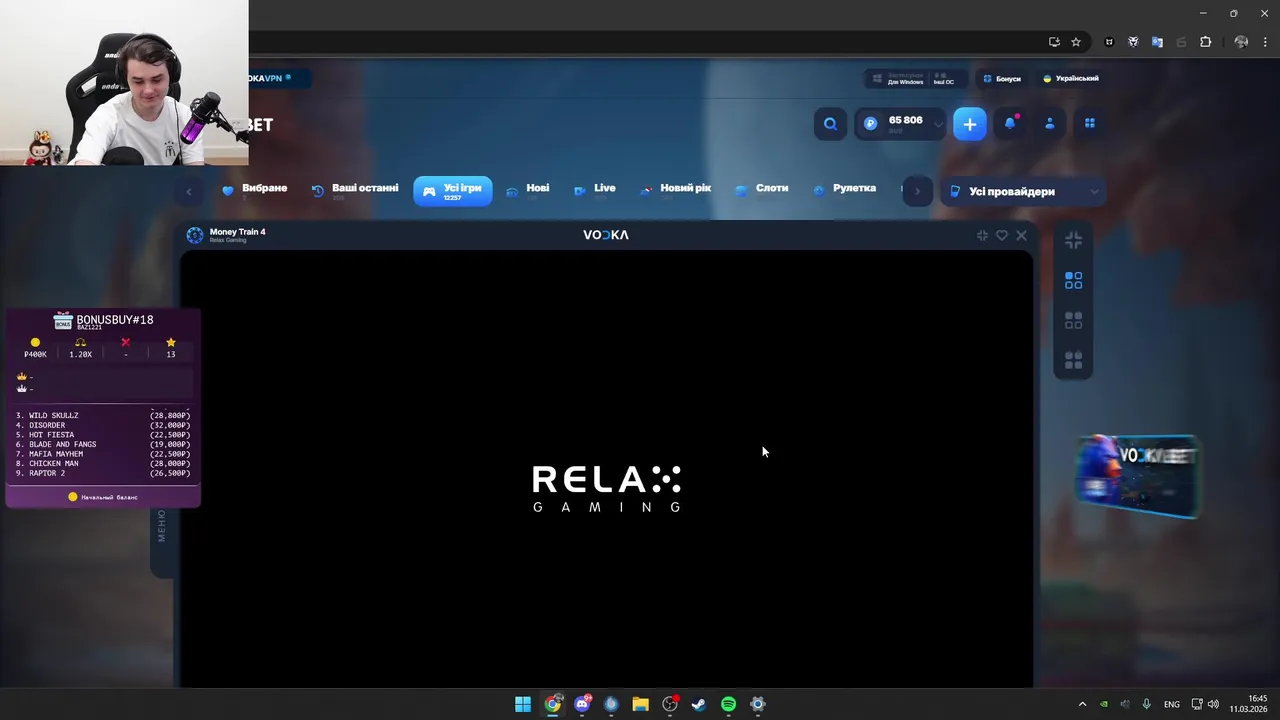Click HOT FIESTA in bonus buy list
The height and width of the screenshot is (720, 1280).
click(x=51, y=435)
